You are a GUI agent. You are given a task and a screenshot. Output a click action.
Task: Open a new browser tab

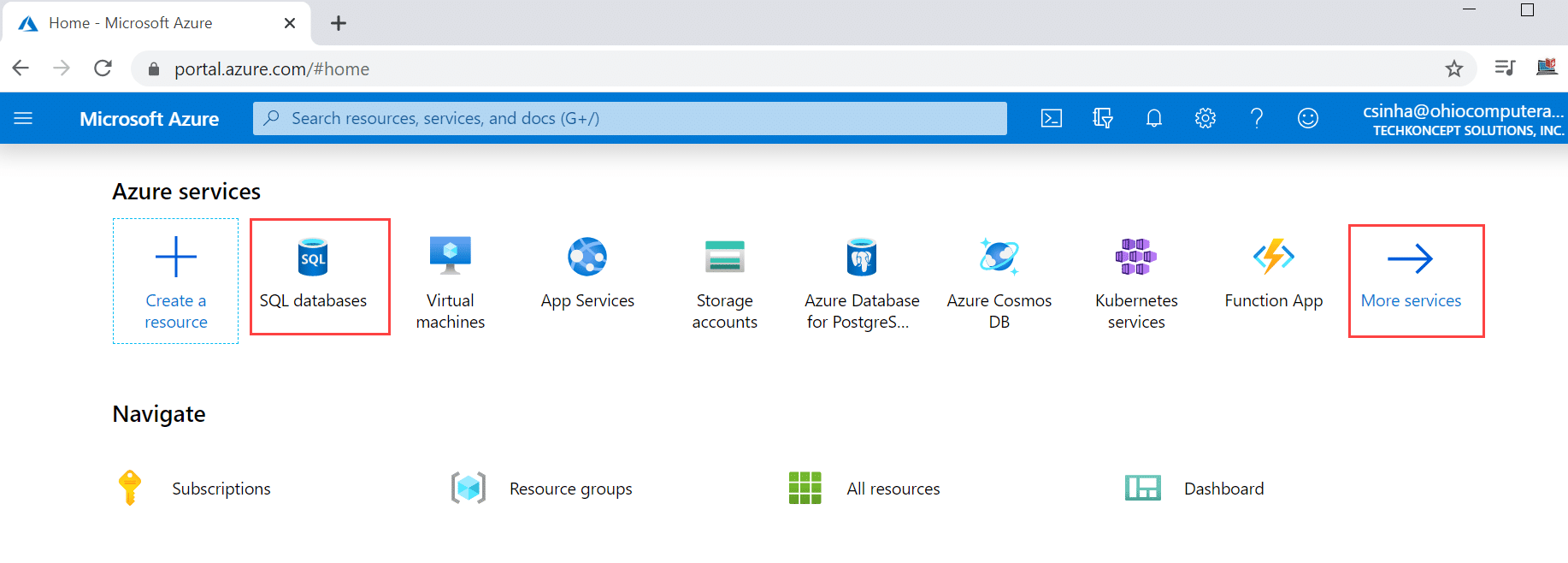[339, 23]
